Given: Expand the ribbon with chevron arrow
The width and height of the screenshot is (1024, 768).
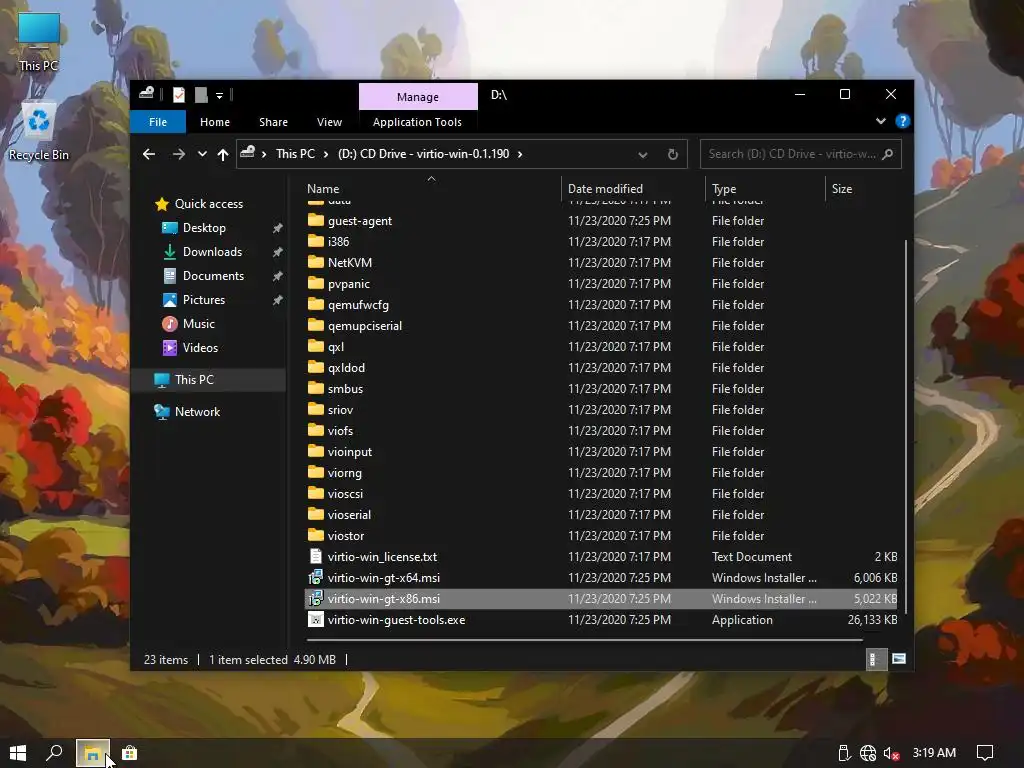Looking at the screenshot, I should 880,121.
